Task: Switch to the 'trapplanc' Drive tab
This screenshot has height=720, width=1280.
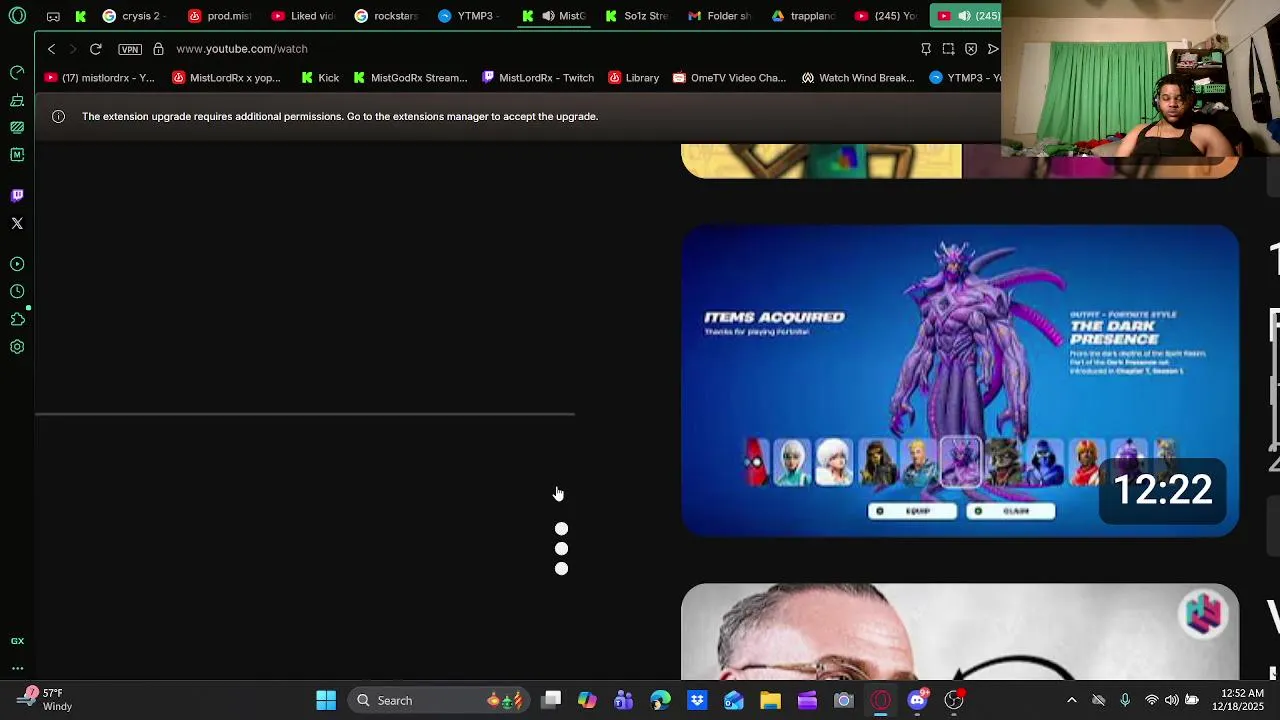Action: coord(803,16)
